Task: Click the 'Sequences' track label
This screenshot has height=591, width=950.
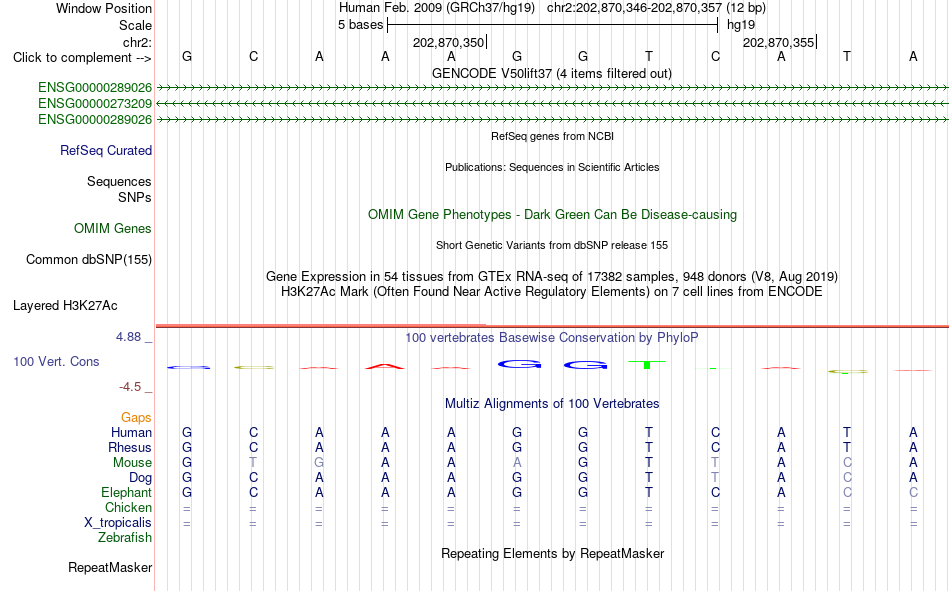Action: [x=119, y=181]
